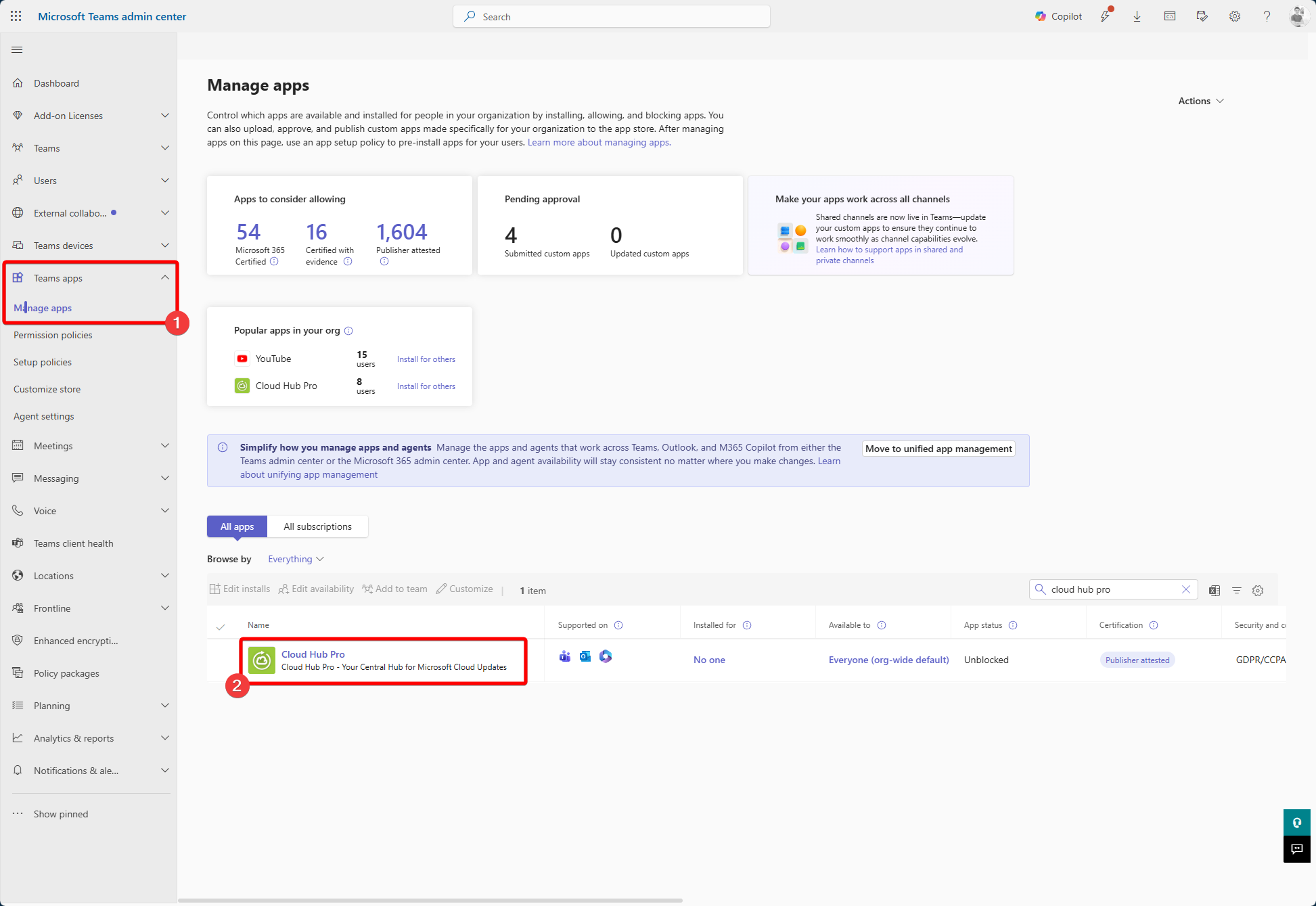Open the filter icon beside the app search

coord(1237,591)
